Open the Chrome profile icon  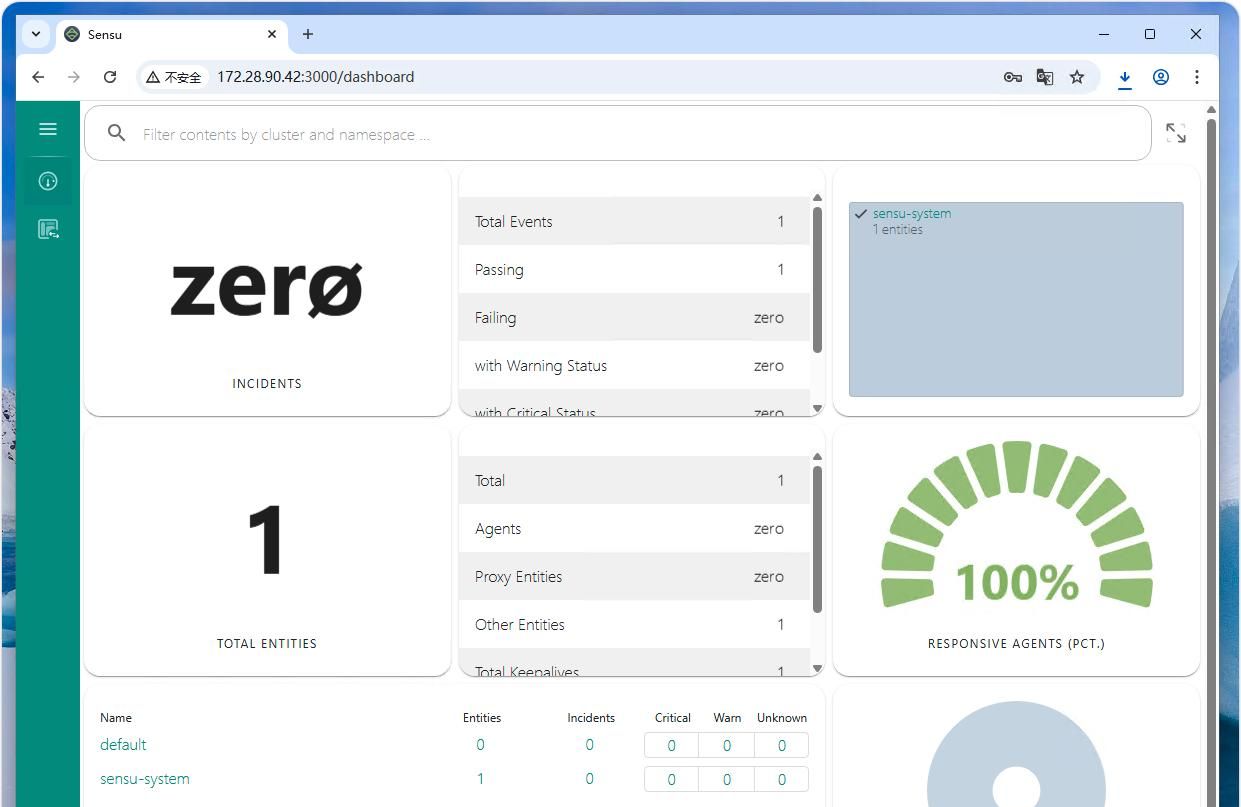click(1161, 77)
